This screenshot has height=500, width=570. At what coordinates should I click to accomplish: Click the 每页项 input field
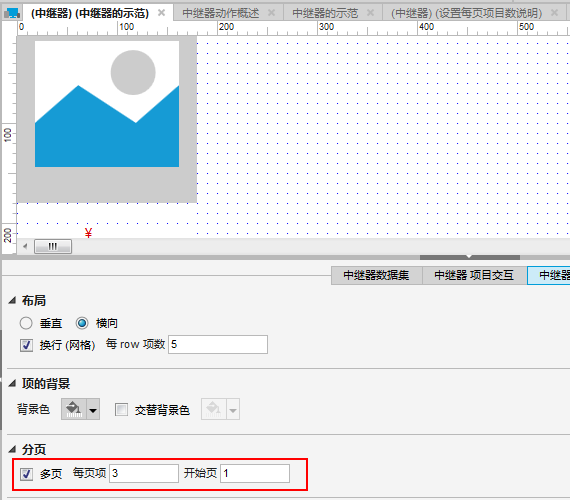pos(144,473)
